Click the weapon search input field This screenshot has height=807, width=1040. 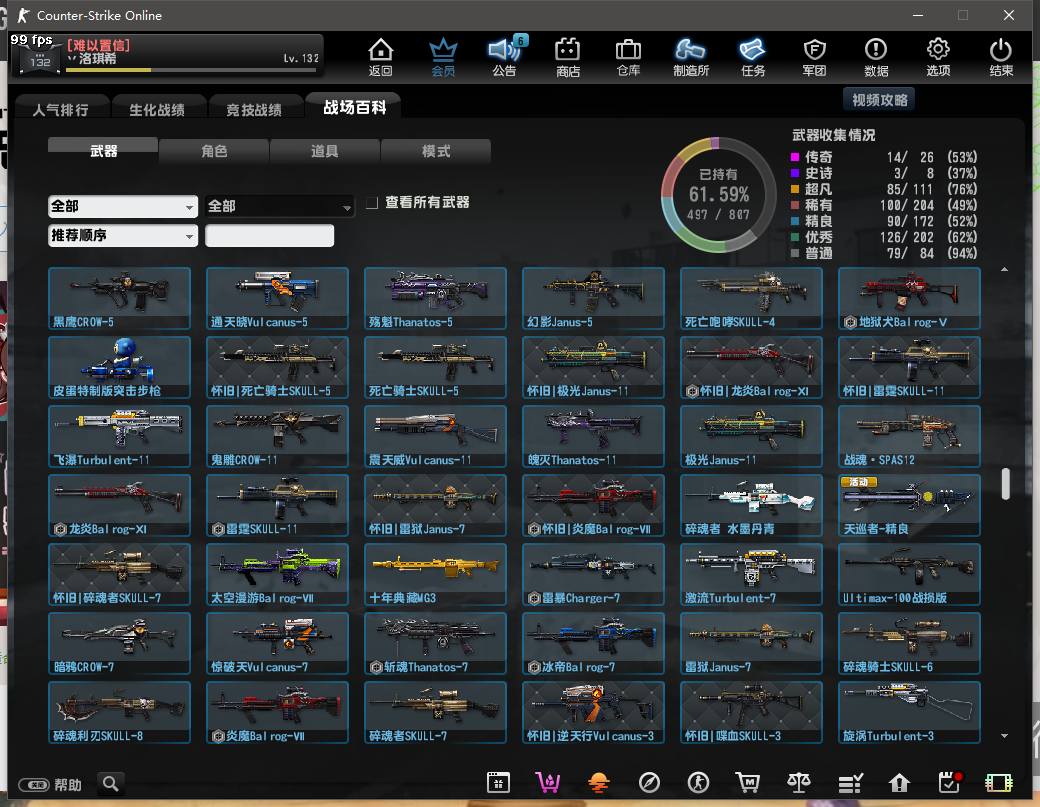(x=269, y=235)
